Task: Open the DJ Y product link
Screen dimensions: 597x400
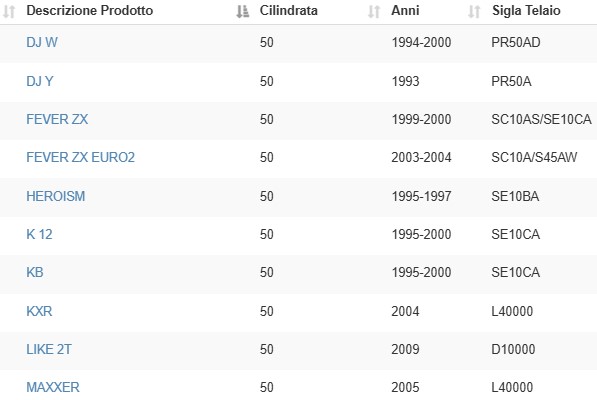Action: (x=40, y=81)
